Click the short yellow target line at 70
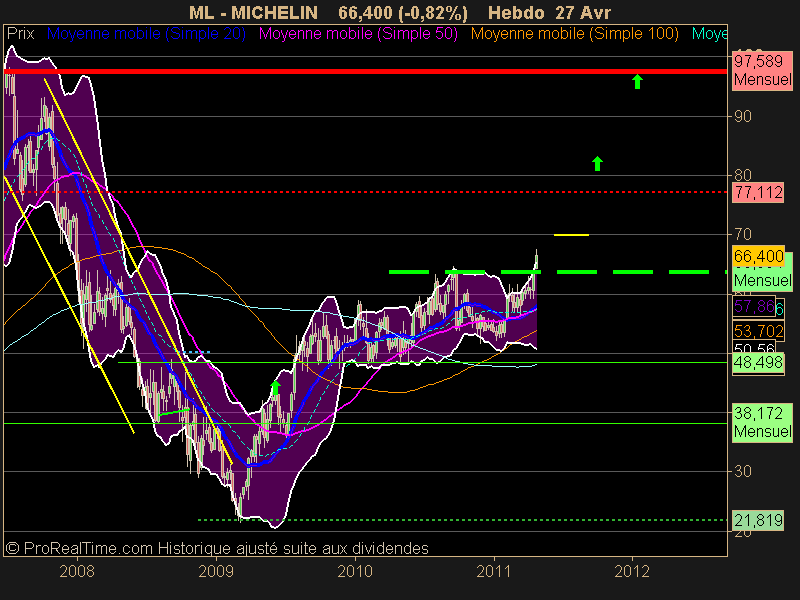 [x=571, y=235]
